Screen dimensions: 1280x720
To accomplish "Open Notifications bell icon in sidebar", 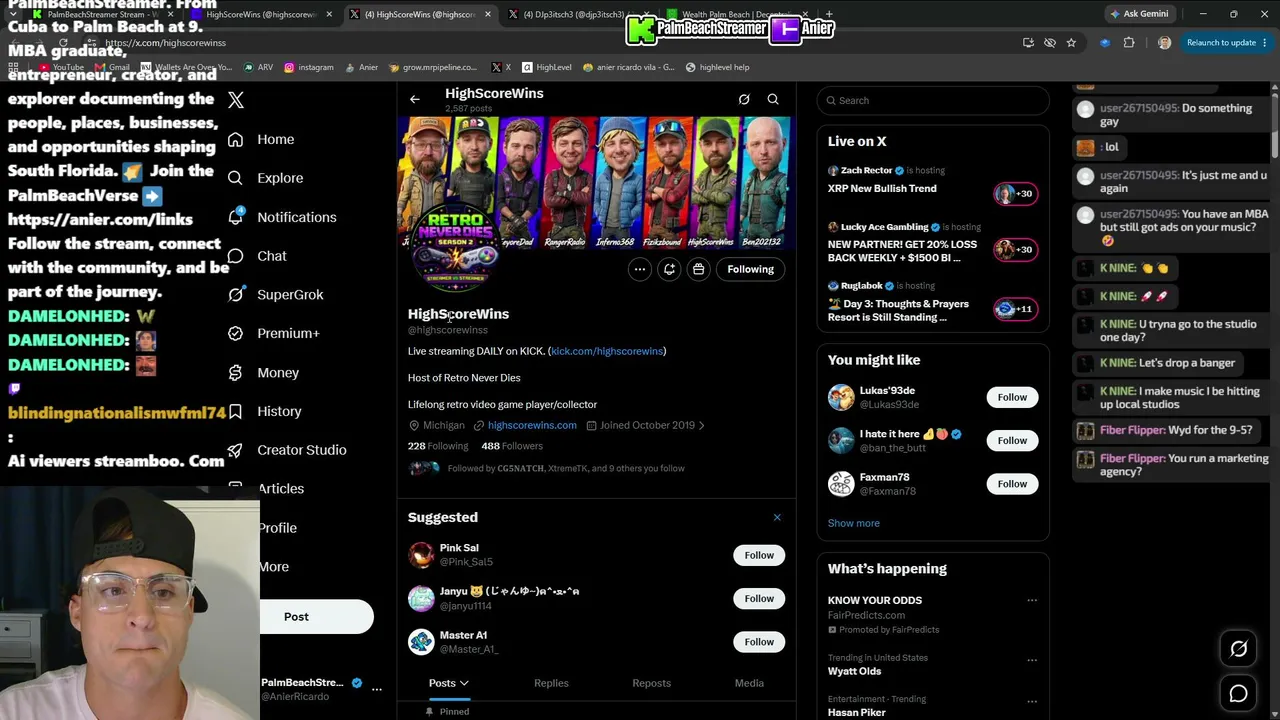I will coord(235,217).
